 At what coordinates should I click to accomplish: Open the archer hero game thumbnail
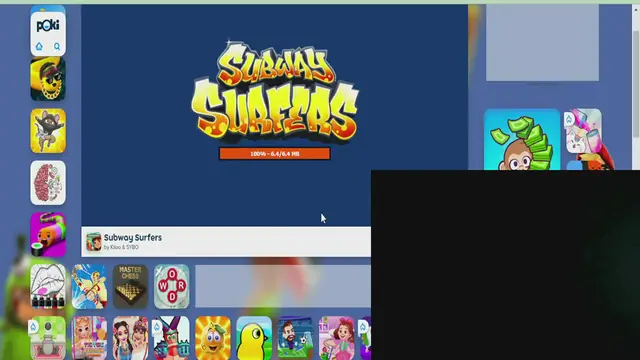(89, 286)
